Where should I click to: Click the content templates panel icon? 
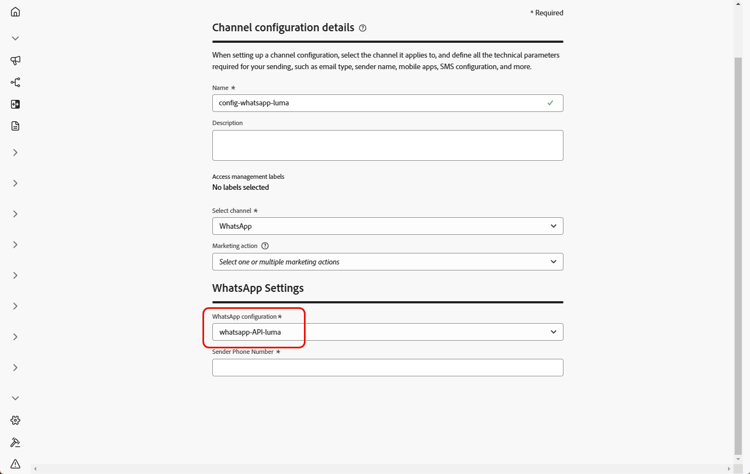(15, 104)
